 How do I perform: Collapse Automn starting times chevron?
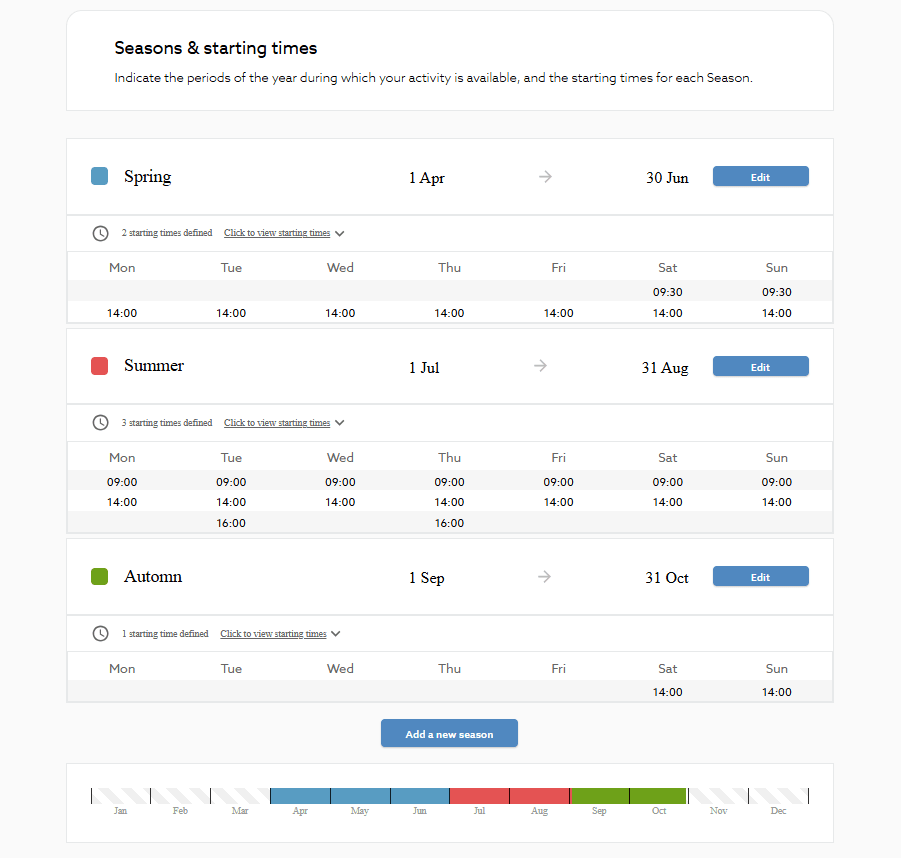336,634
